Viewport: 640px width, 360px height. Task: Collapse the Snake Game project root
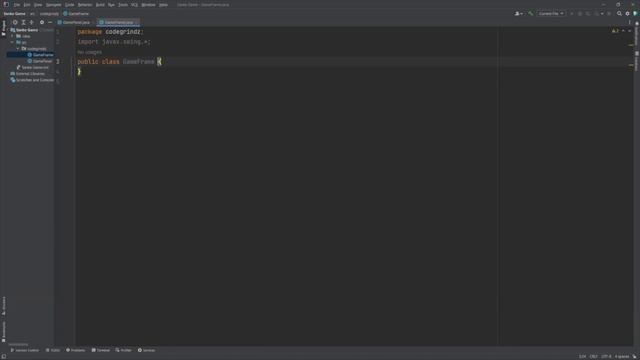(8, 30)
